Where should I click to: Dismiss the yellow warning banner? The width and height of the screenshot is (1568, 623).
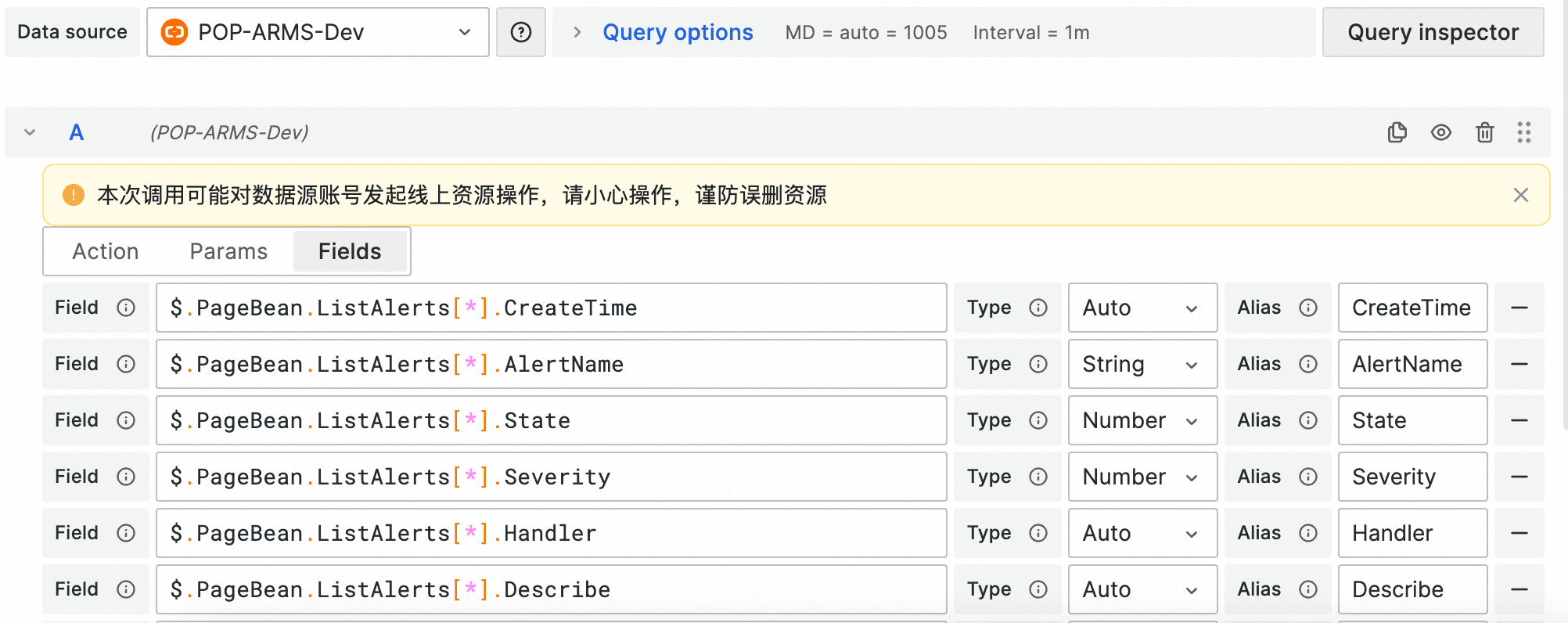(x=1520, y=195)
